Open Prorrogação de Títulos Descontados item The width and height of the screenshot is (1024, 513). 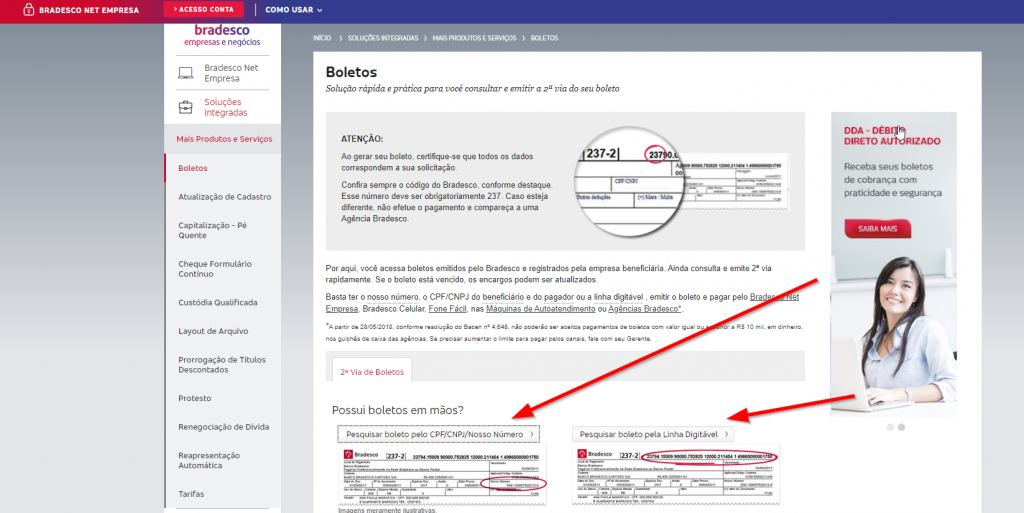click(222, 364)
